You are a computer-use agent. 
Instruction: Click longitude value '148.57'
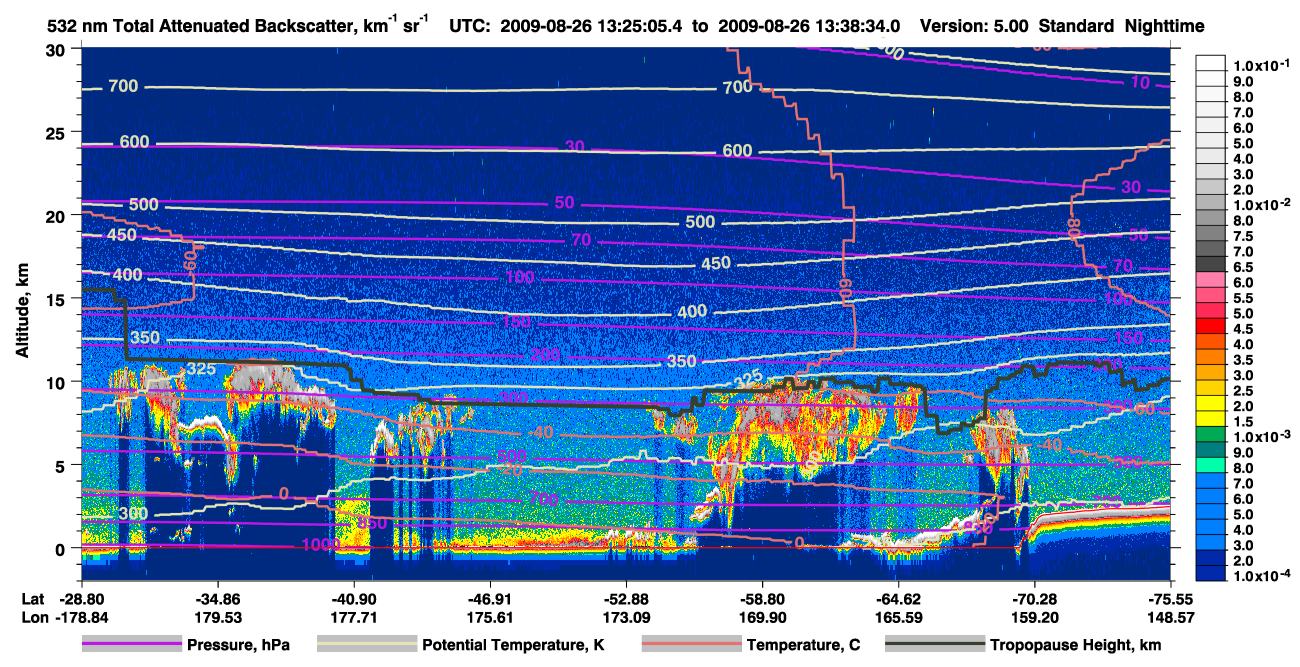1171,618
